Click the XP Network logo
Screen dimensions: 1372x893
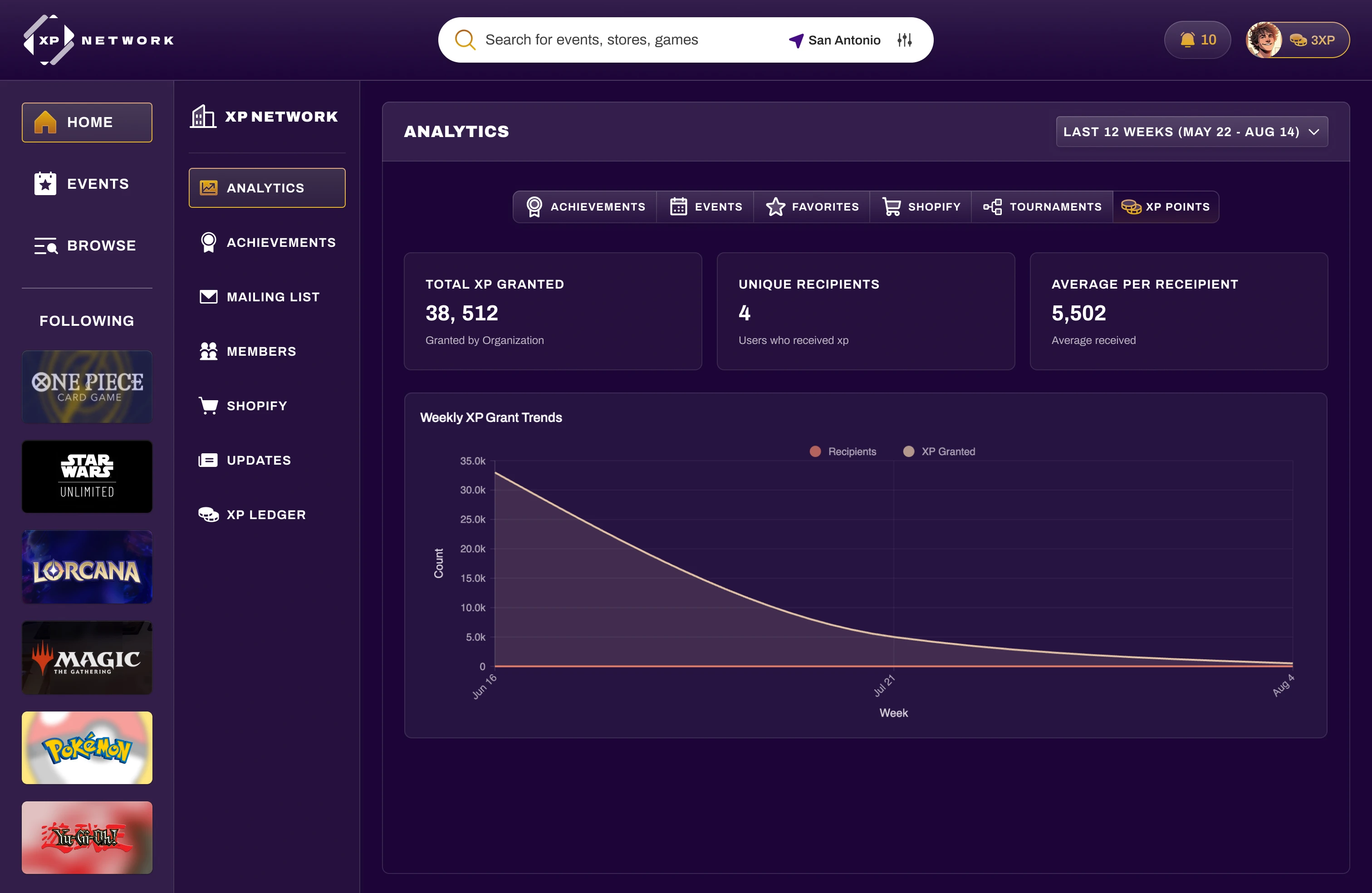tap(98, 40)
